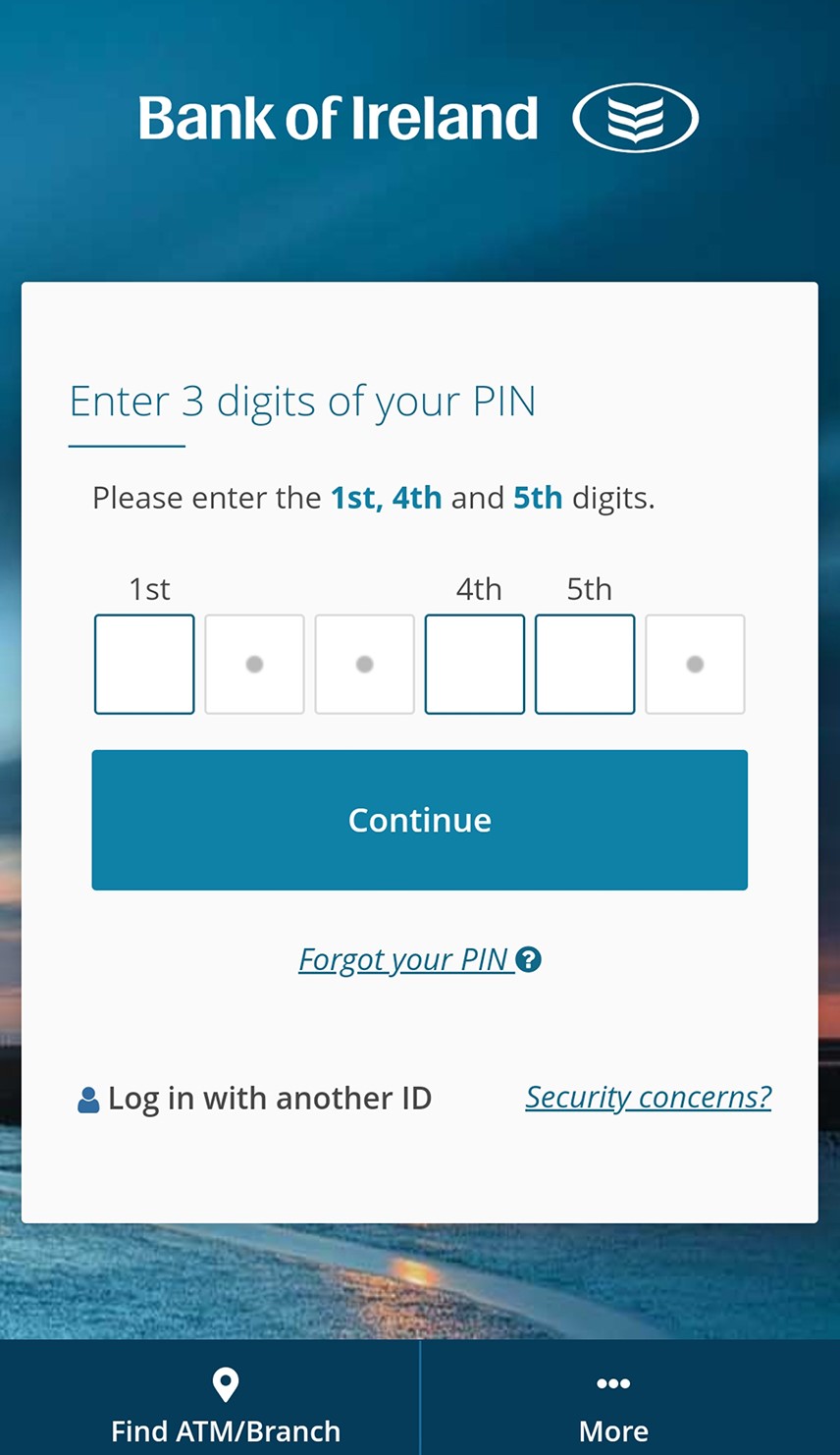This screenshot has height=1455, width=840.
Task: Click the Bank of Ireland emblem logo
Action: (x=635, y=119)
